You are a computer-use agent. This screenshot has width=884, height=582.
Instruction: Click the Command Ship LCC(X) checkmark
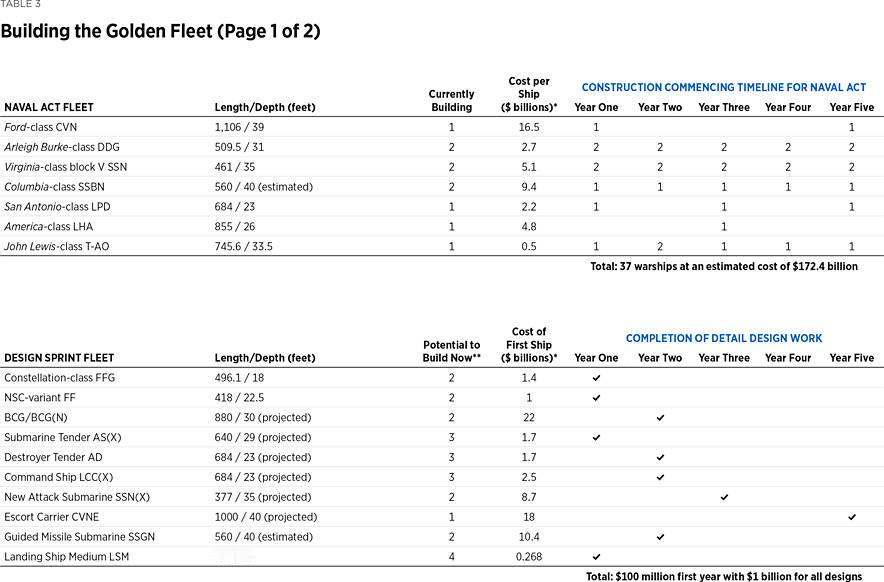pos(660,477)
